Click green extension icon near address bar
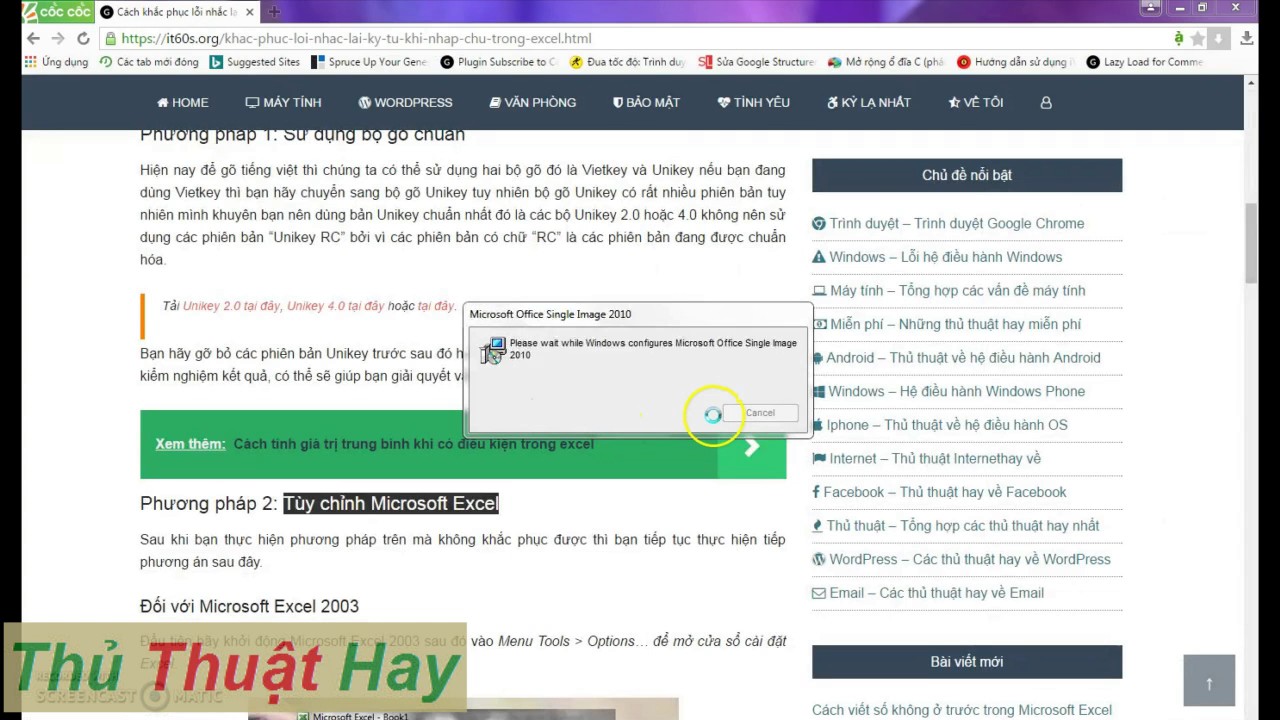This screenshot has width=1280, height=720. point(1179,38)
